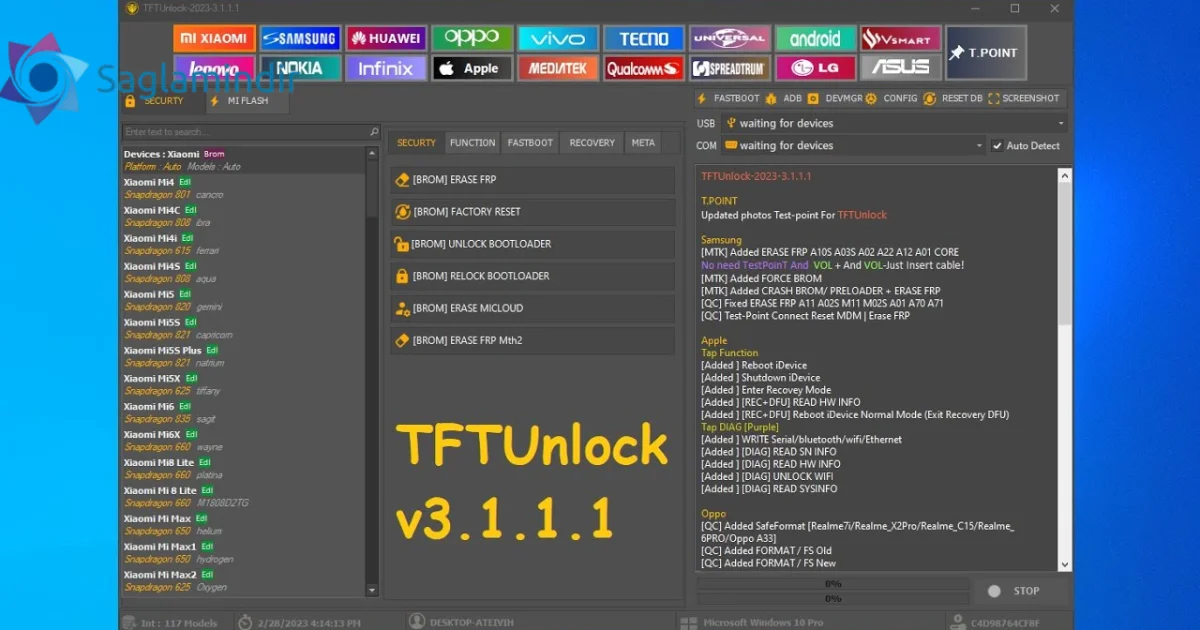1200x630 pixels.
Task: Select the MI XIAOMI brand tile
Action: click(213, 39)
